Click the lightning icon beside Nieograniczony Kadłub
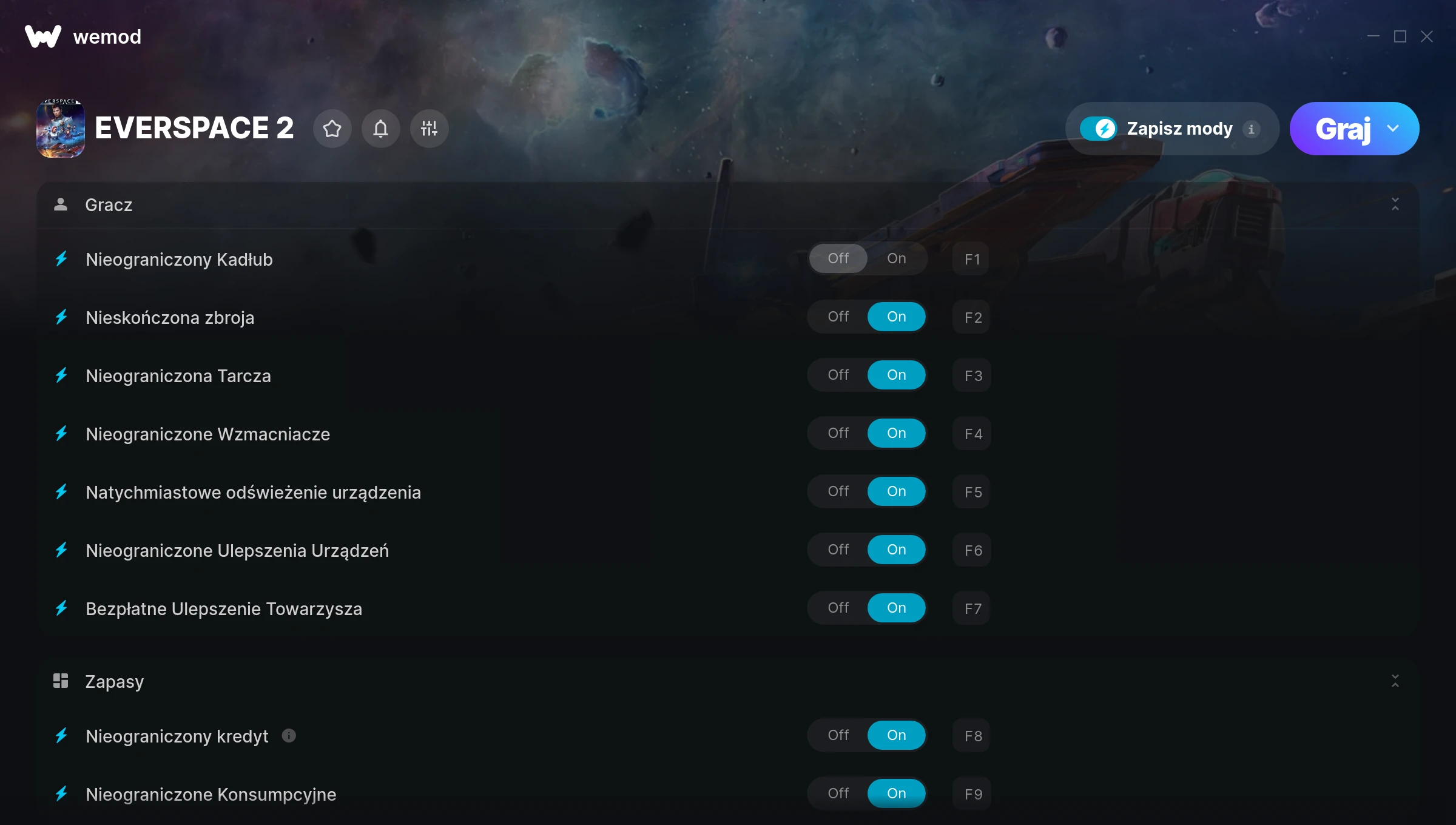1456x825 pixels. [61, 259]
